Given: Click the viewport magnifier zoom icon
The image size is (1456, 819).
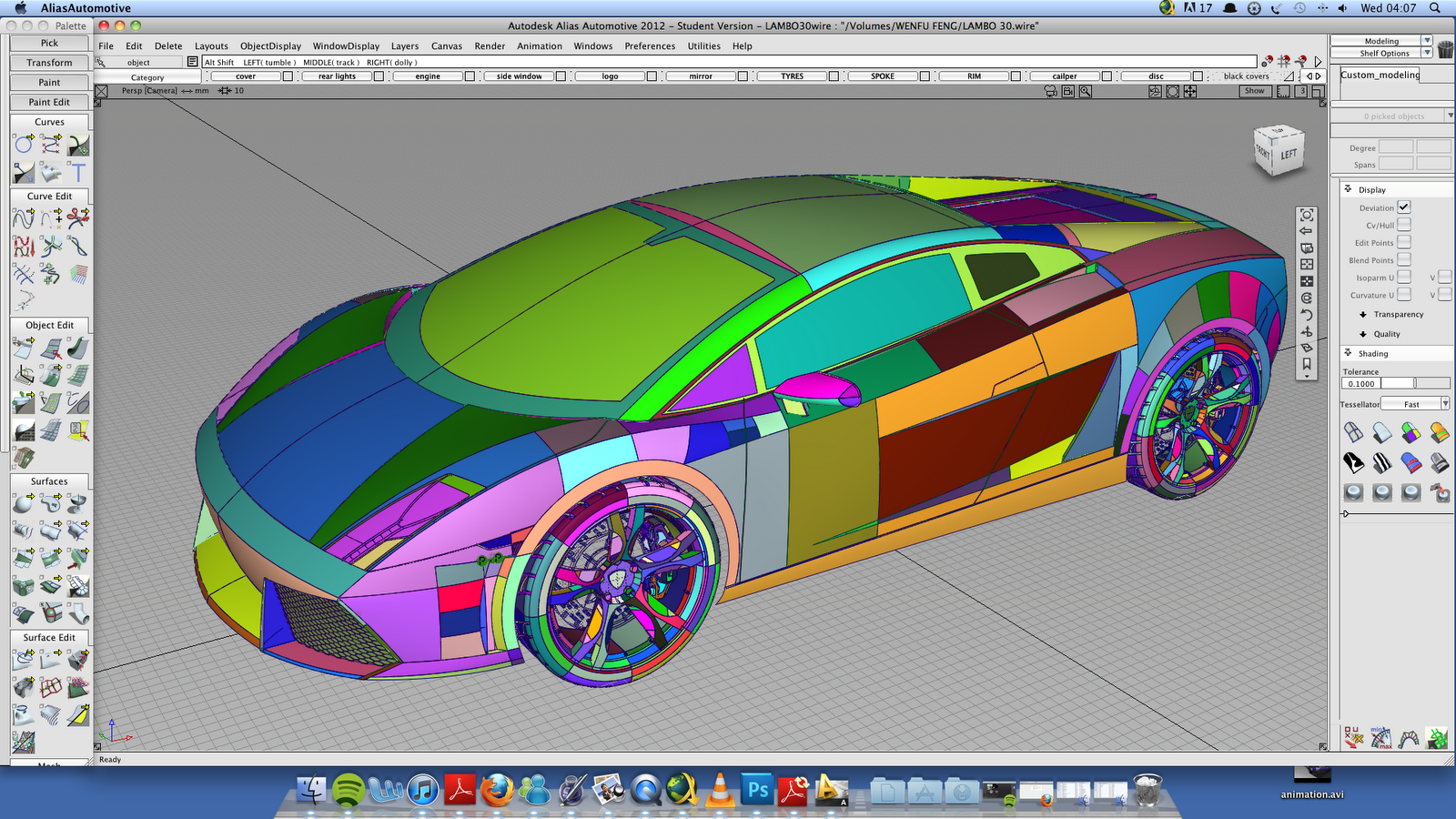Looking at the screenshot, I should click(x=1085, y=91).
